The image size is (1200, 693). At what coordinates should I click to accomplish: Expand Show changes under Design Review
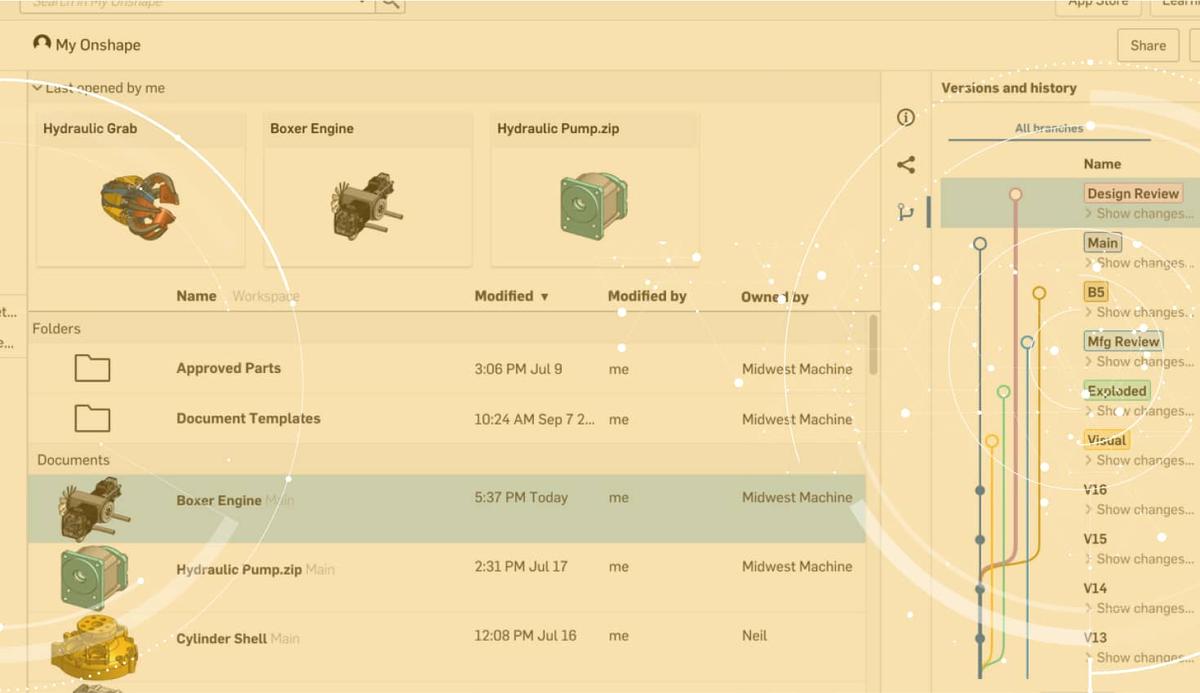(1138, 213)
